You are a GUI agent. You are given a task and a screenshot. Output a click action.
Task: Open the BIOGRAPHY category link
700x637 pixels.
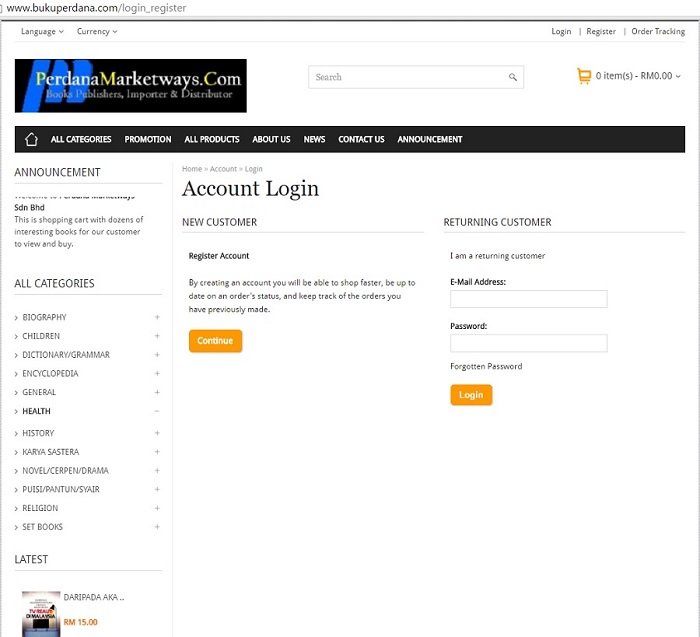[x=44, y=317]
